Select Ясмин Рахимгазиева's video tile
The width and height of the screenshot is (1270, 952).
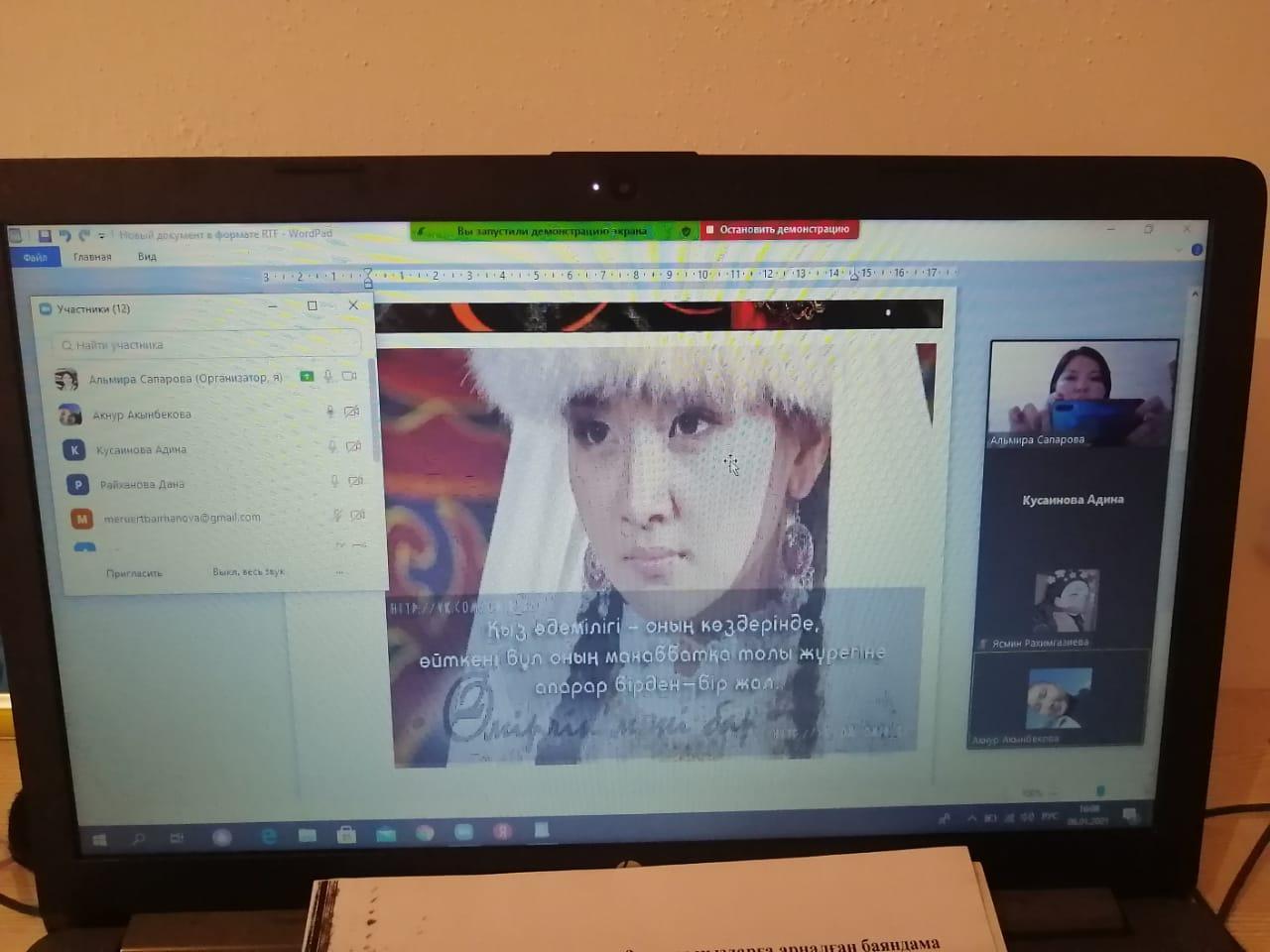1066,601
